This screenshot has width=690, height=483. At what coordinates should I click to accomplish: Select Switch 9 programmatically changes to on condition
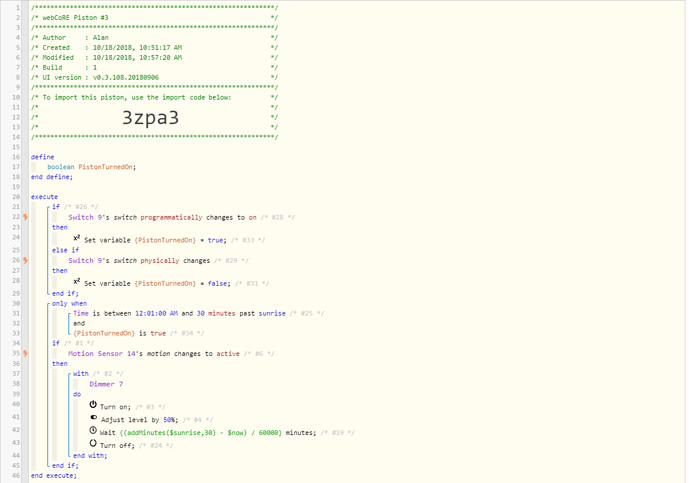pos(162,217)
